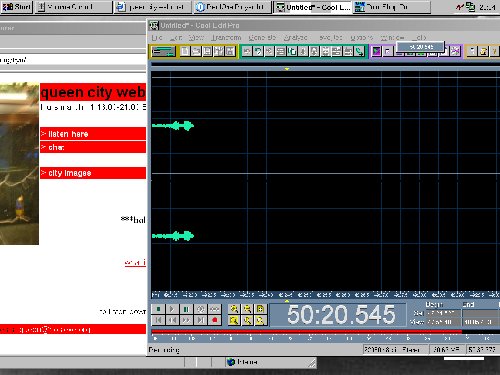
Task: Click the yellow cursor marker above waveform
Action: [287, 69]
